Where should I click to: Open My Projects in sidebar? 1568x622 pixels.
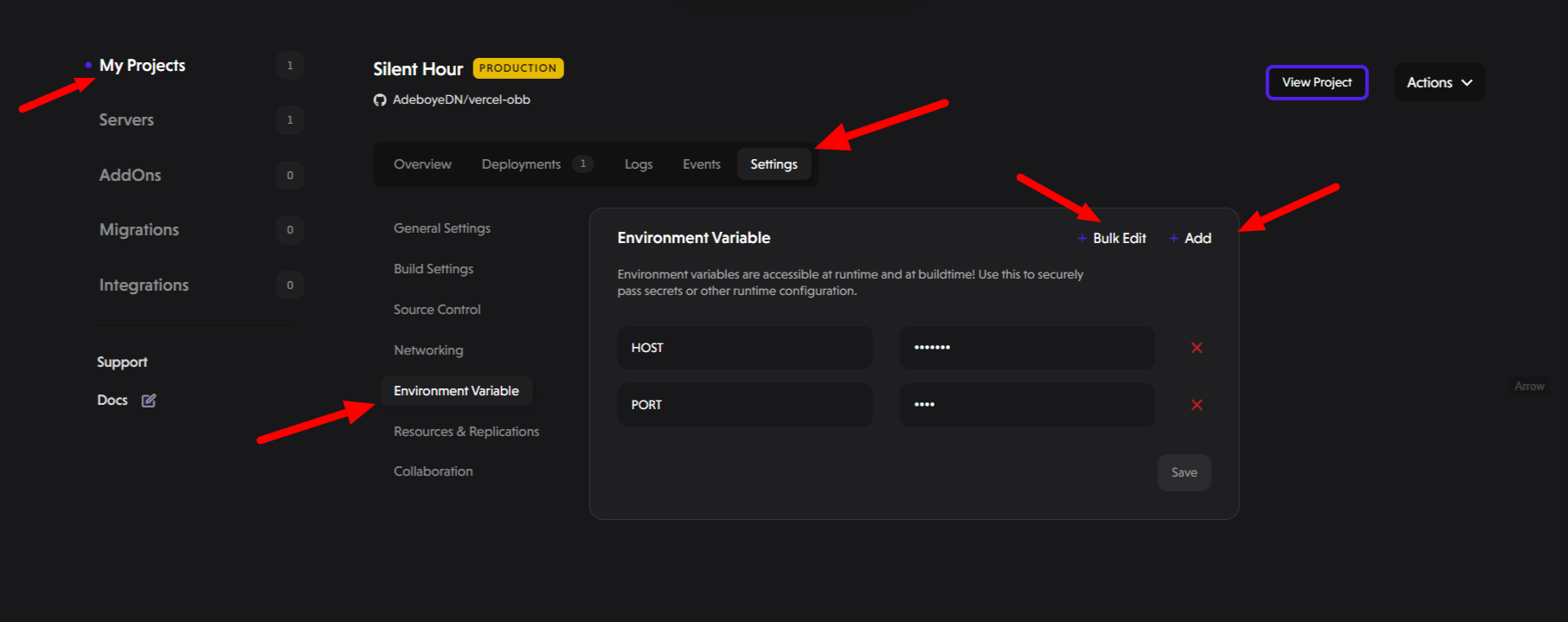coord(142,66)
